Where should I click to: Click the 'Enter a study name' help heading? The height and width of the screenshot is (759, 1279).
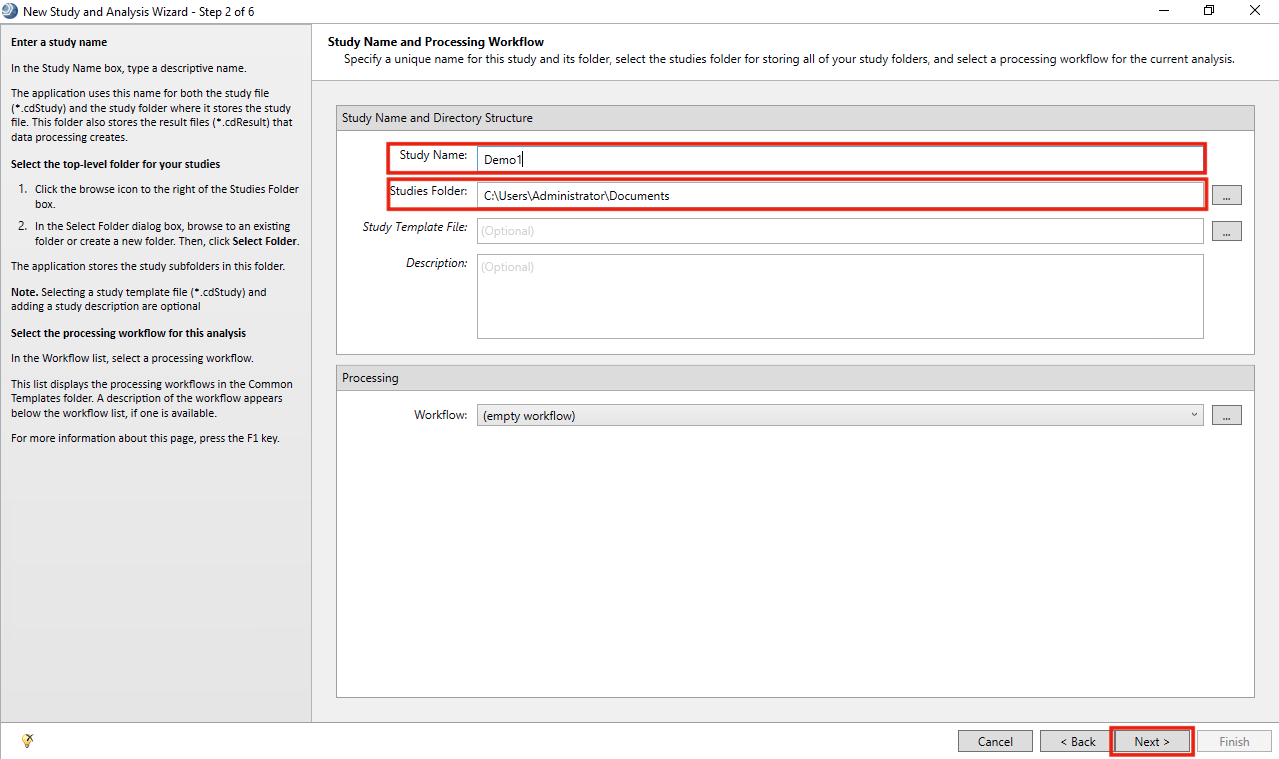point(59,43)
